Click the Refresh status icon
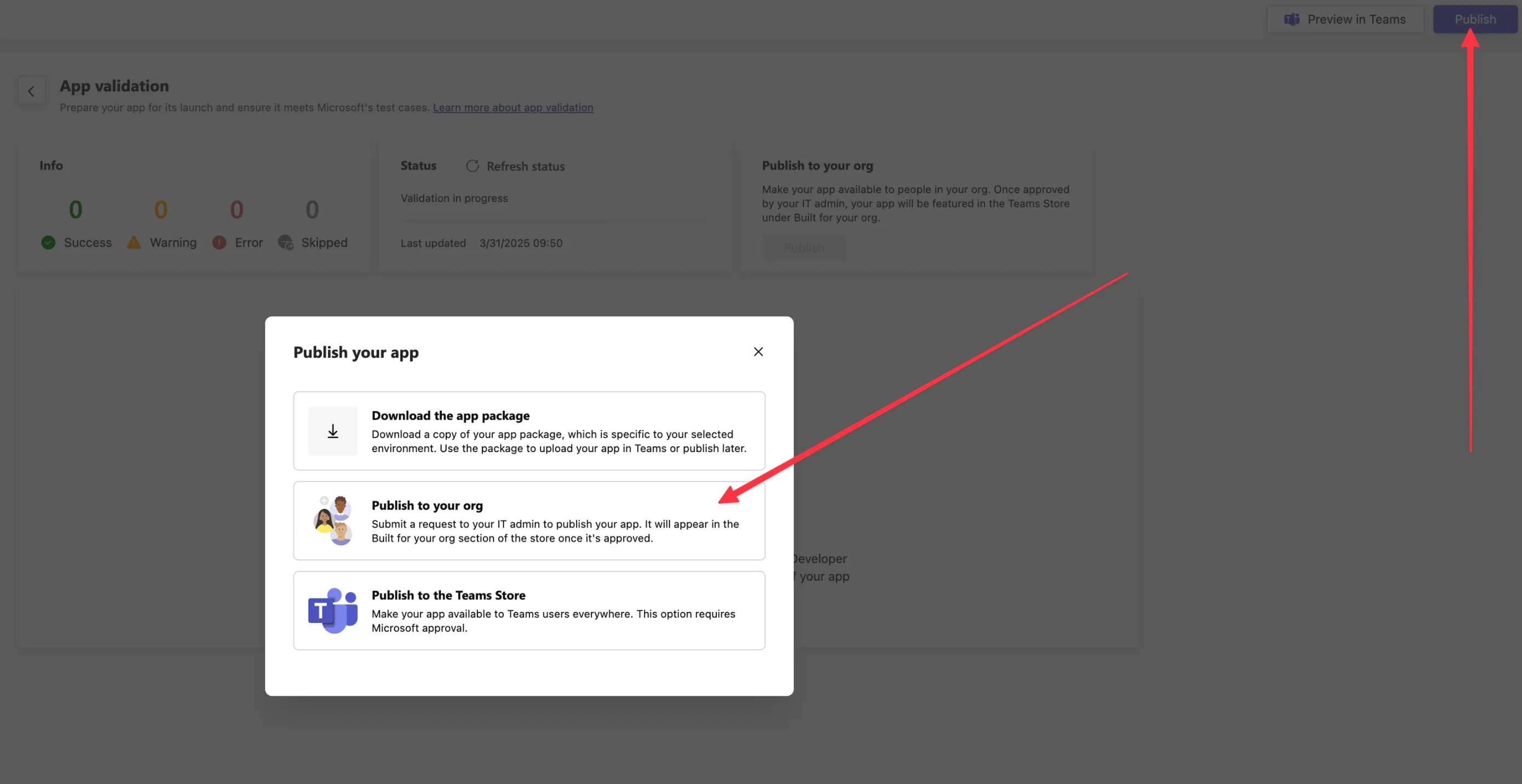The image size is (1522, 784). (x=472, y=166)
